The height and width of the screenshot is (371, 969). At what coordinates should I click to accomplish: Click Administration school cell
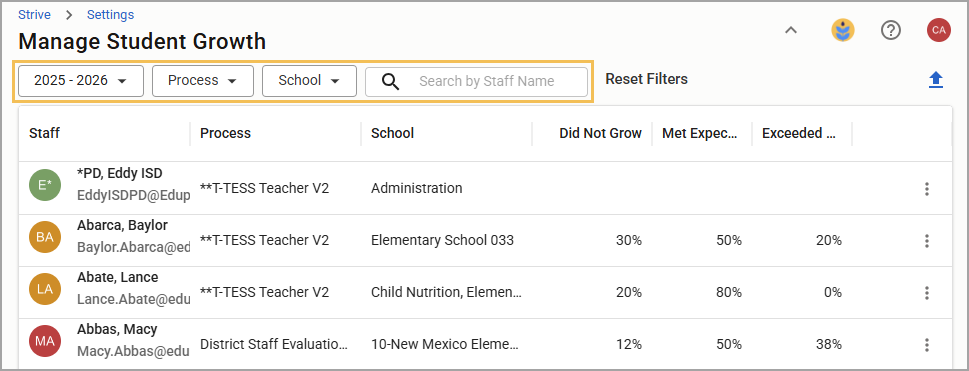click(417, 188)
